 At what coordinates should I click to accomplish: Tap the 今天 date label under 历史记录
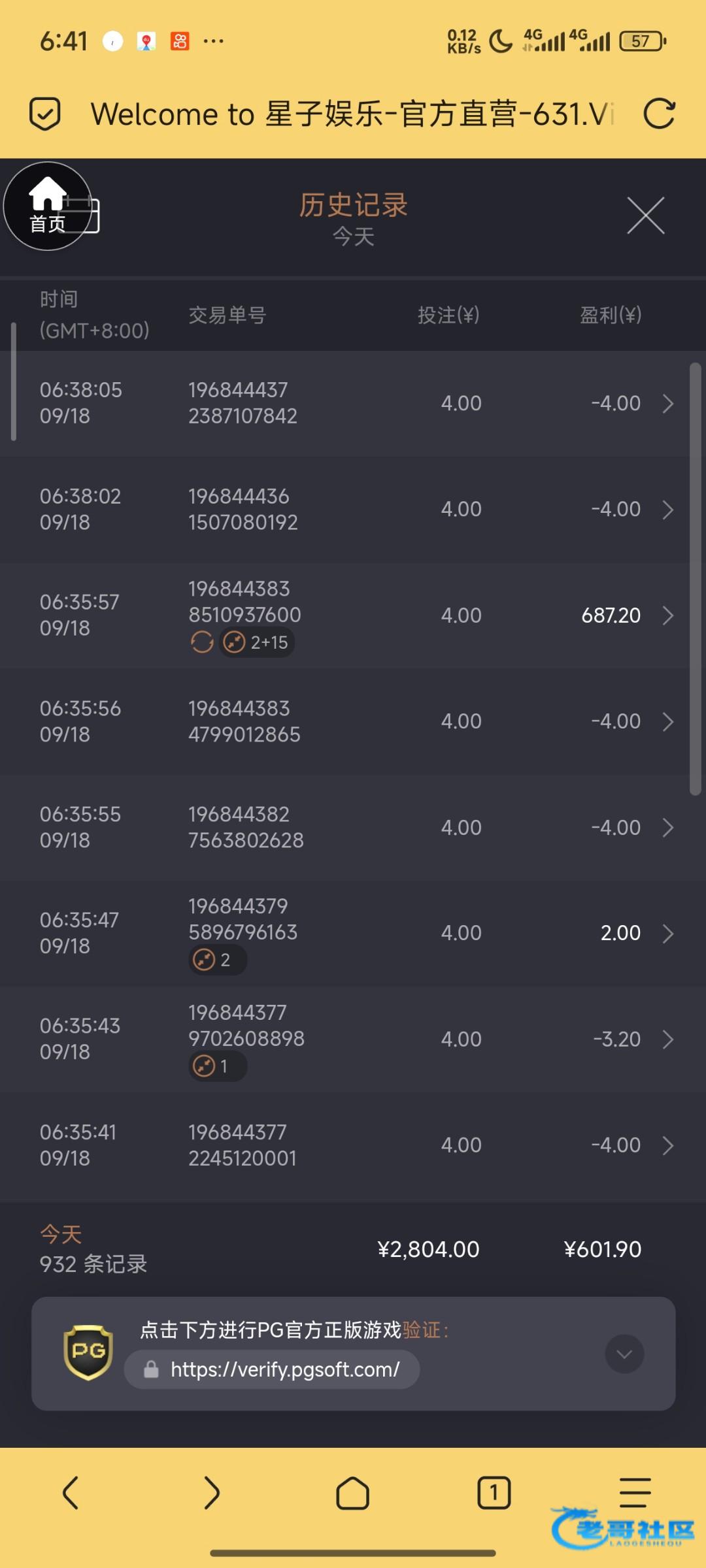353,237
